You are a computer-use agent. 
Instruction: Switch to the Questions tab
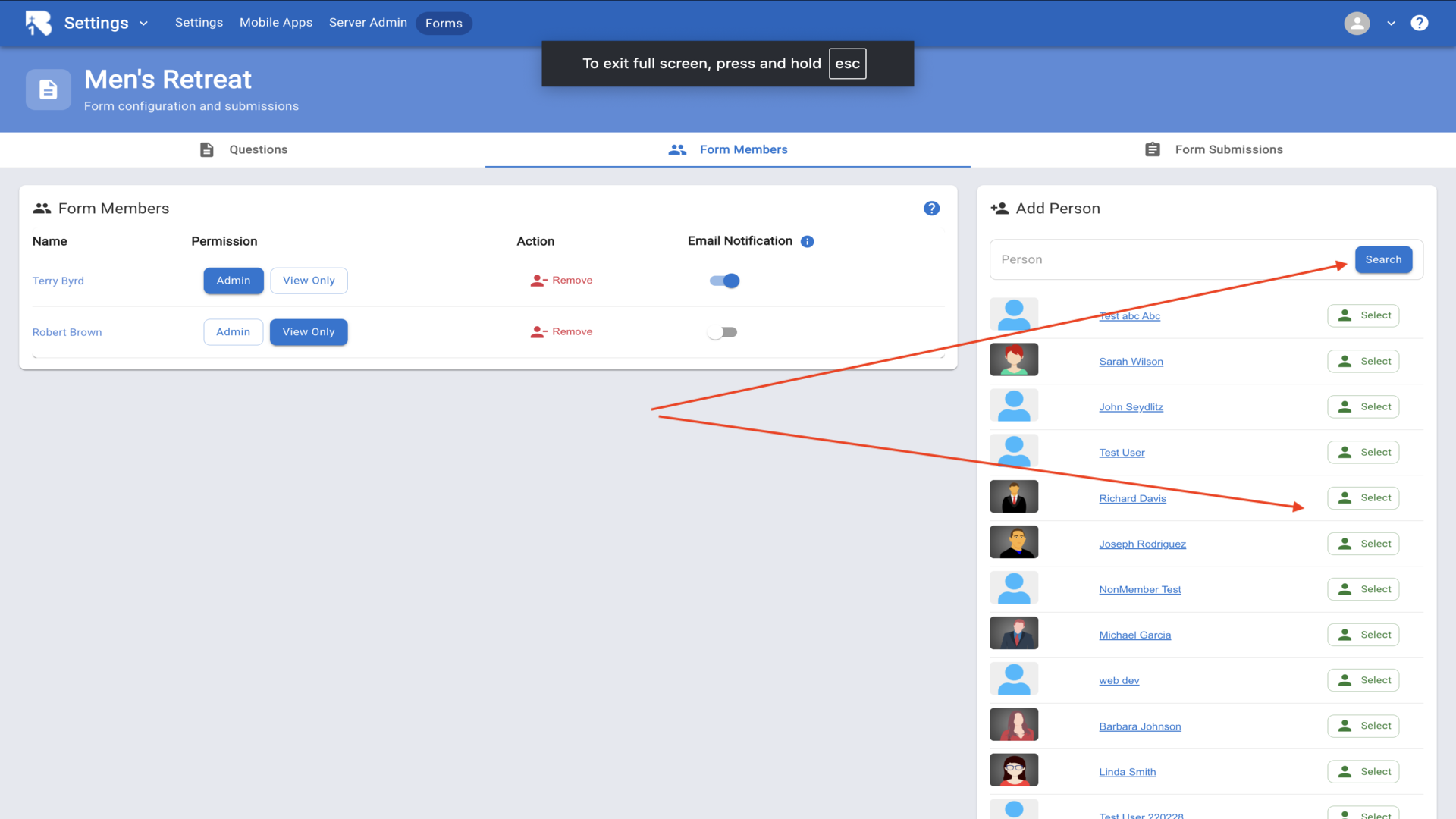[243, 149]
